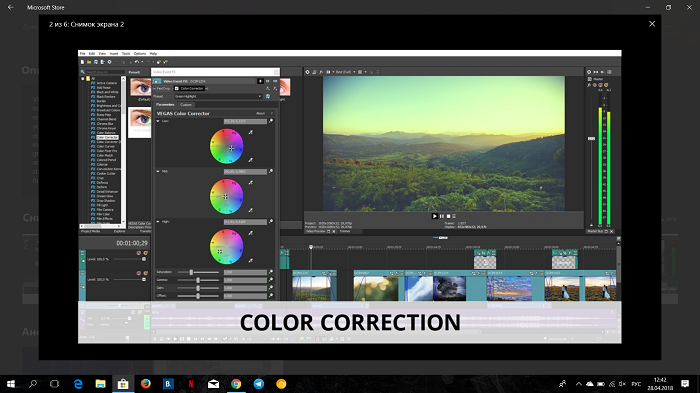Click the storm clouds clip on timeline
Screen dimensions: 700x393
[x=450, y=288]
